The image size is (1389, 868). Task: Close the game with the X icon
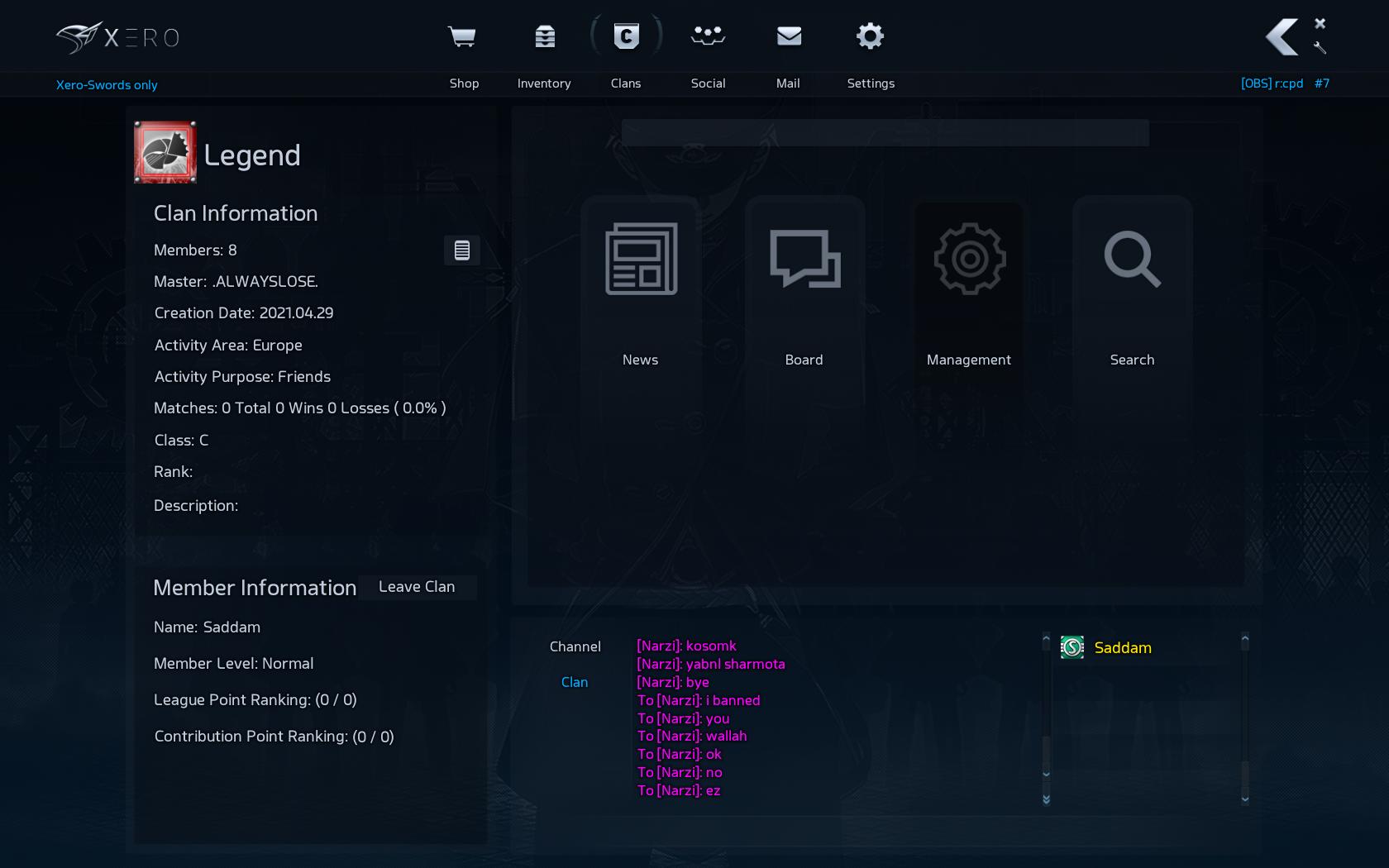(1320, 23)
